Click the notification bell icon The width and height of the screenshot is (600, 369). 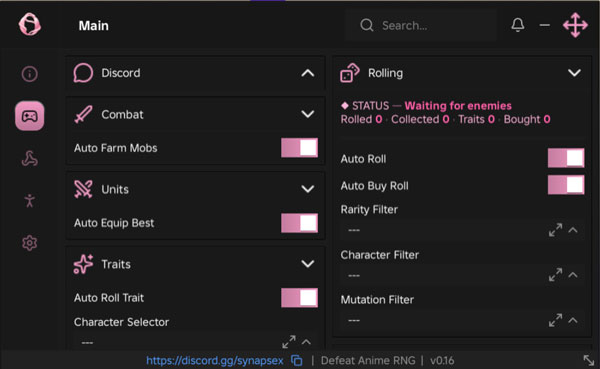(517, 25)
